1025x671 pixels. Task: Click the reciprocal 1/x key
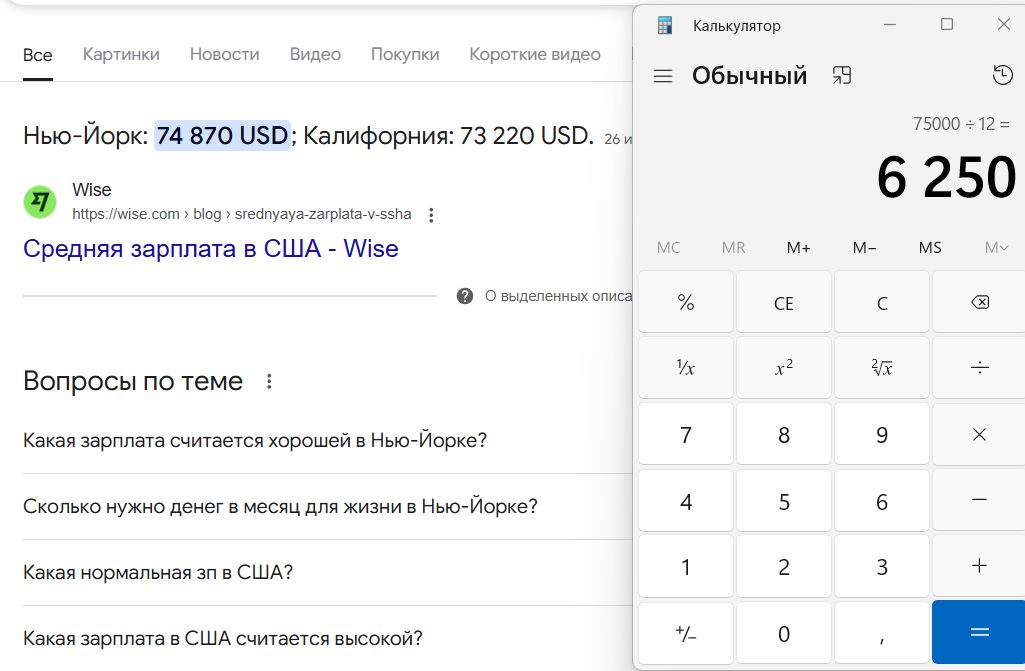(x=686, y=368)
